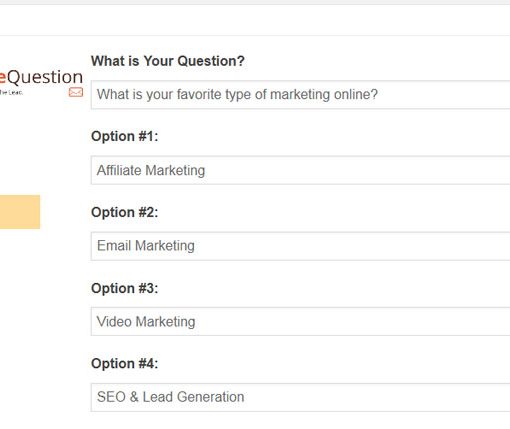Click the small tagline under the logo
Image resolution: width=510 pixels, height=429 pixels.
pos(11,92)
